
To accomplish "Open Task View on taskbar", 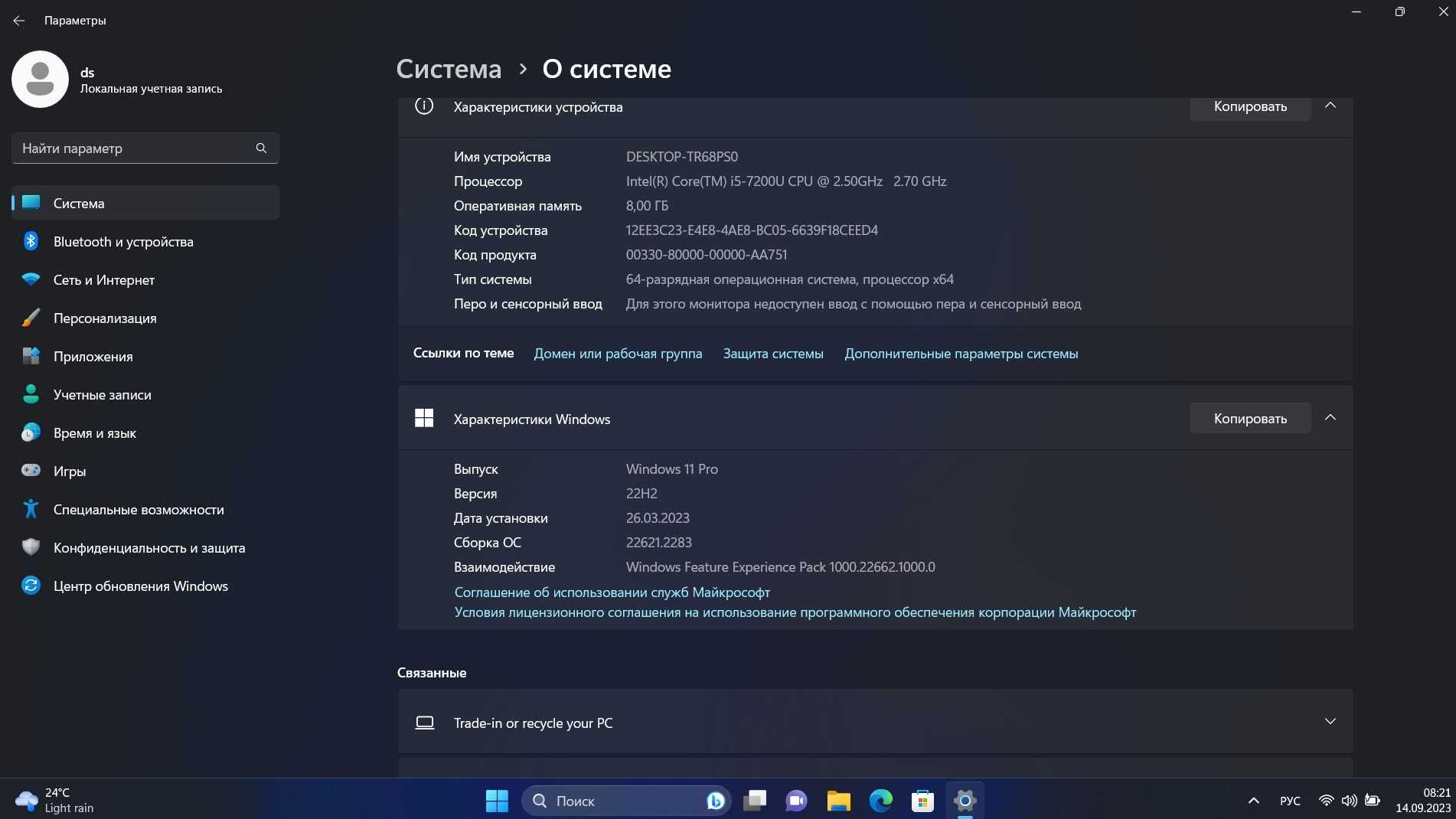I will coord(755,801).
